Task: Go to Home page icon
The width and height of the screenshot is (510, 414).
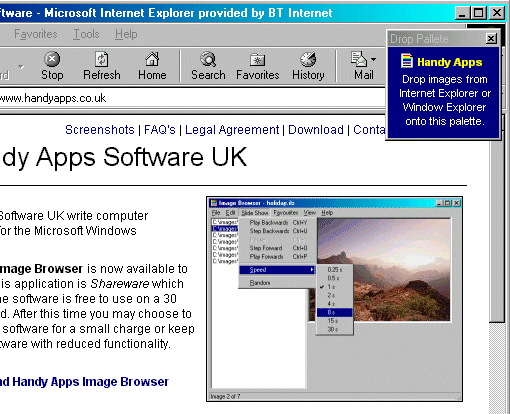Action: 152,60
